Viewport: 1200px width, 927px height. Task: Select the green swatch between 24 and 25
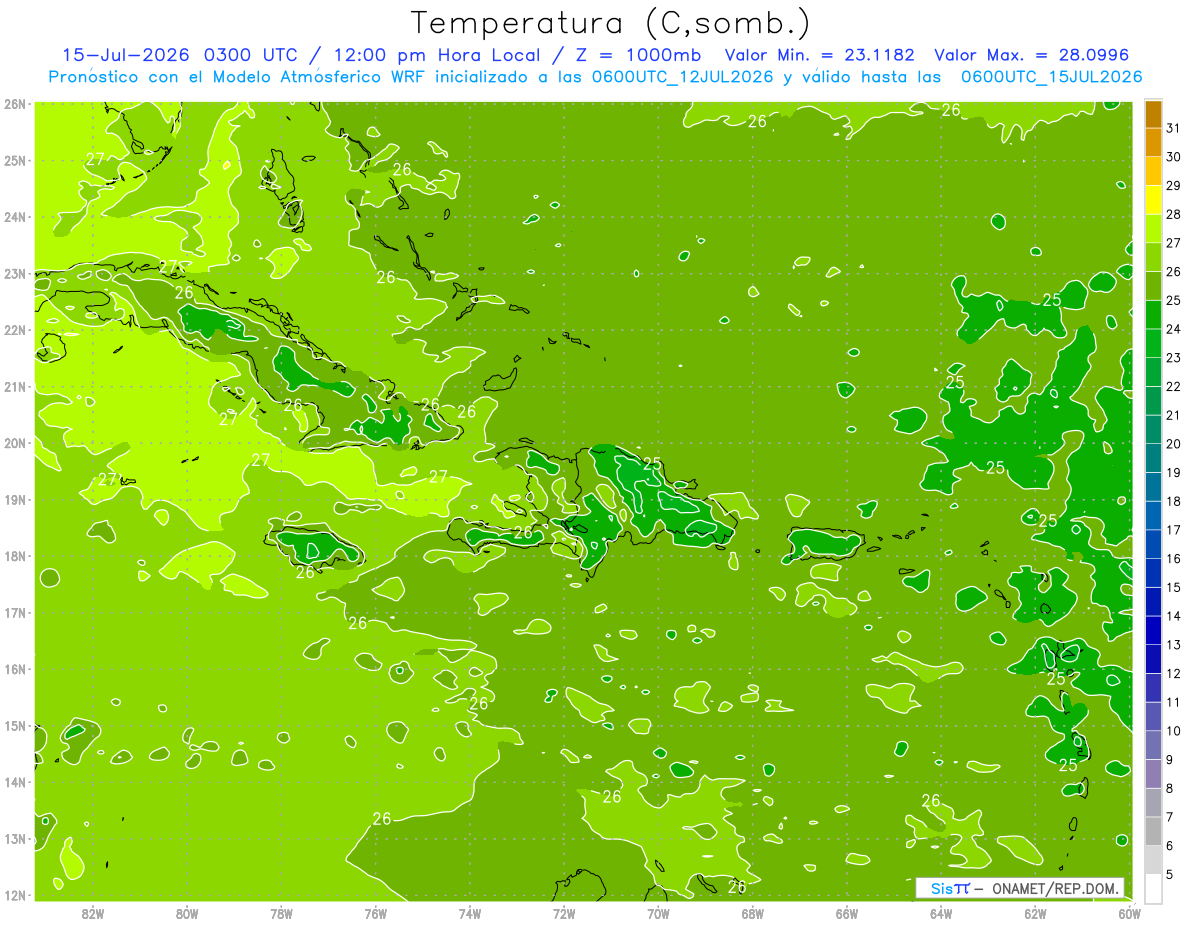tap(1153, 315)
